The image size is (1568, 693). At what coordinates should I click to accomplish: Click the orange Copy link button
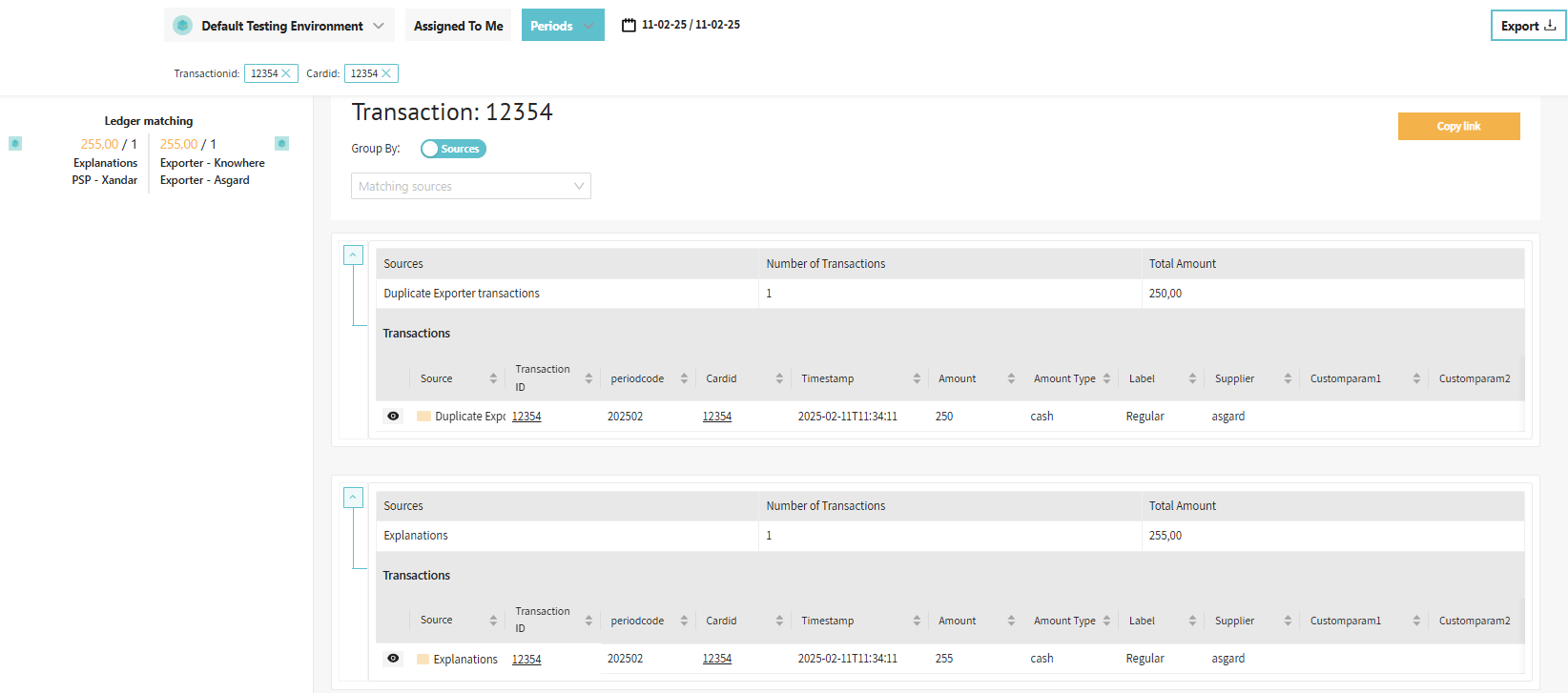pos(1458,127)
